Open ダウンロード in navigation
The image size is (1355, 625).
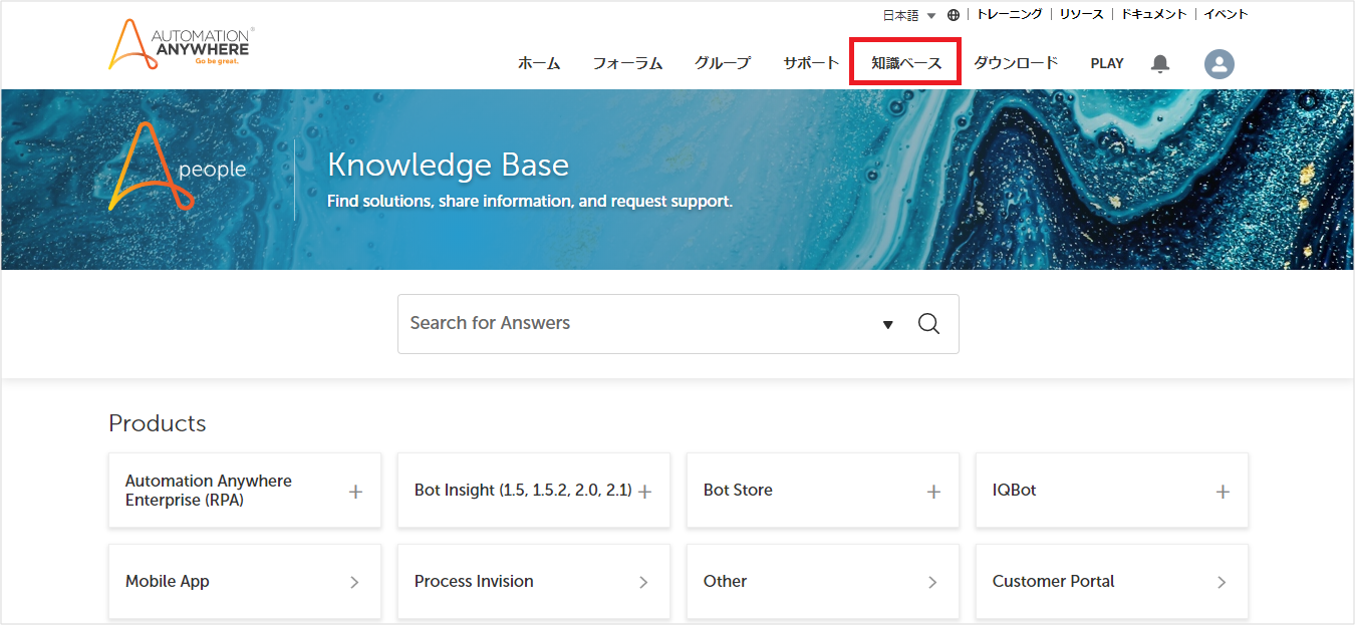point(1016,63)
